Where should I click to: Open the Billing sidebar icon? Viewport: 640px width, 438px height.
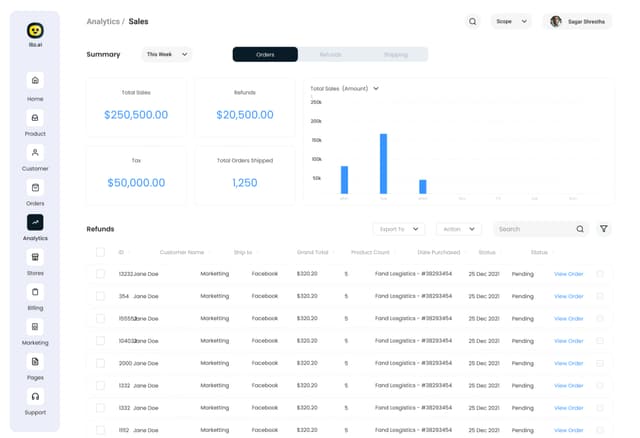pos(35,292)
